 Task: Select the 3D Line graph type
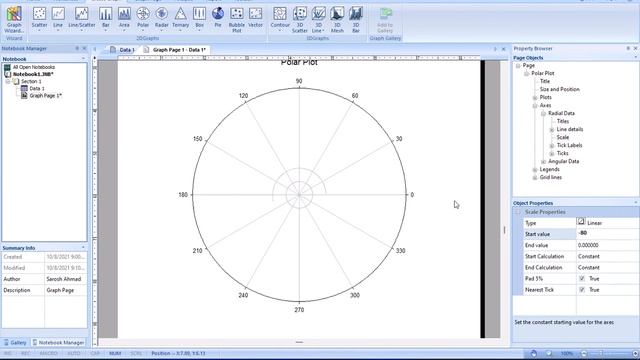318,20
